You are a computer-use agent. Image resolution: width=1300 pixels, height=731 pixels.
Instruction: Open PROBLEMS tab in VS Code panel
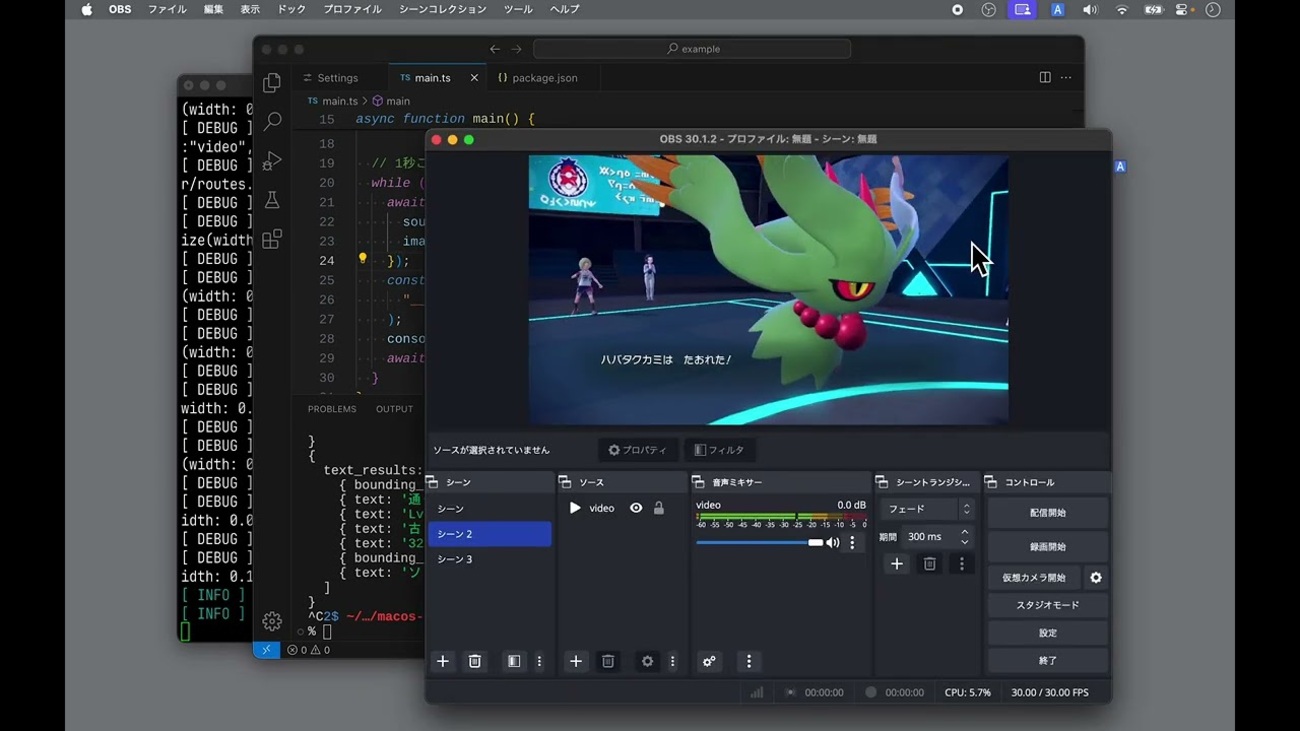[332, 409]
